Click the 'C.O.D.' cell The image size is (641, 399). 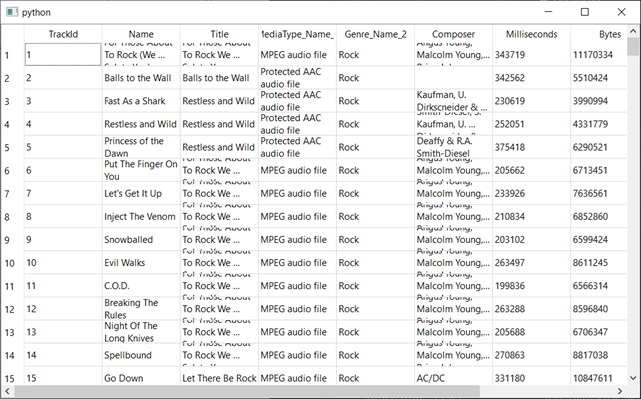click(x=141, y=286)
